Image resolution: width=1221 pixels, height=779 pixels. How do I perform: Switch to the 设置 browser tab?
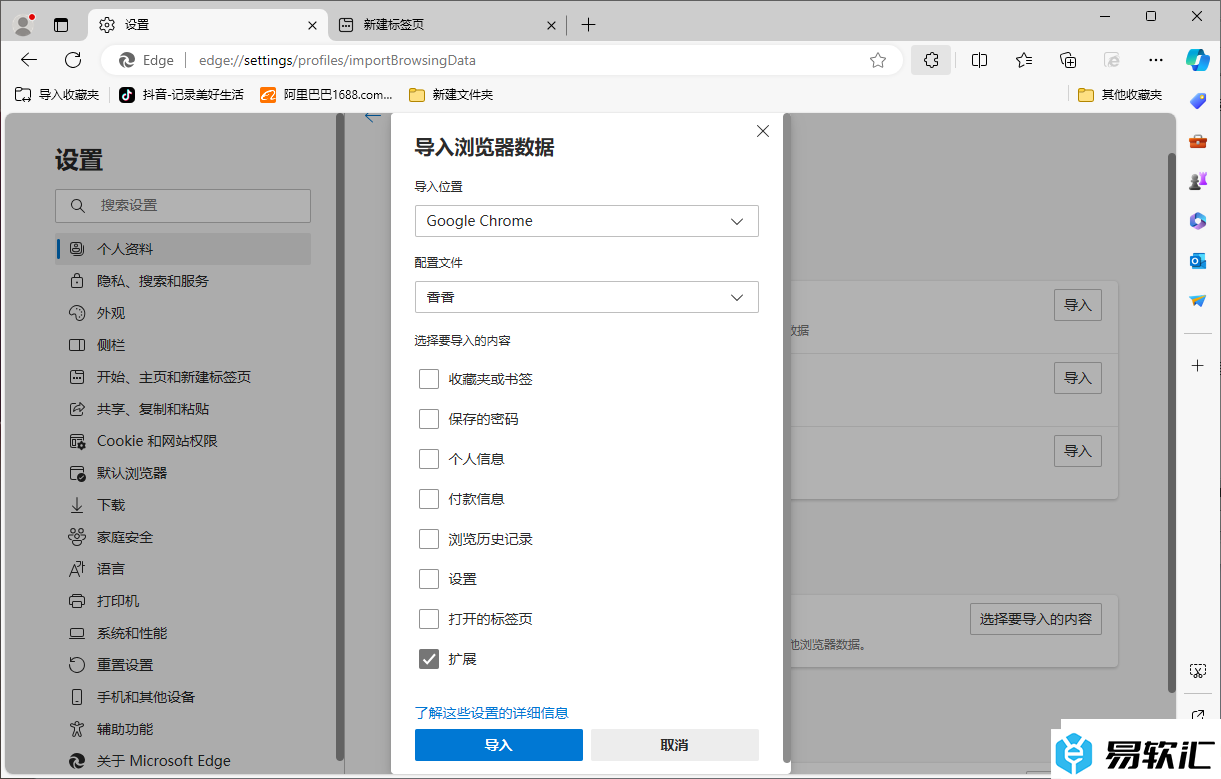tap(208, 25)
